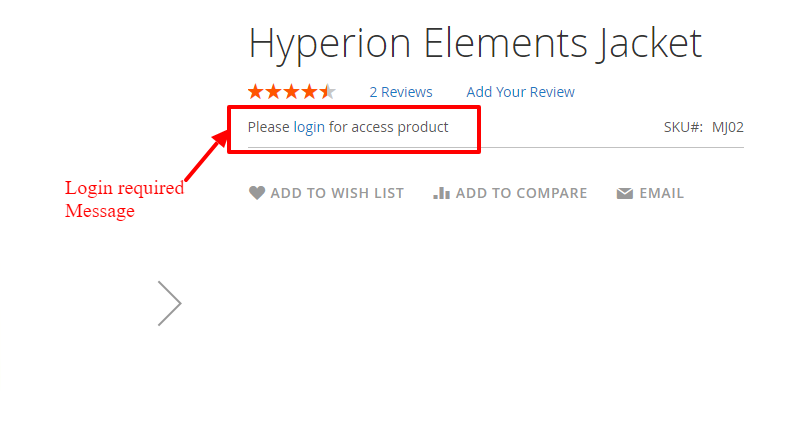Click the fourth orange rating star
792x424 pixels.
pos(309,92)
